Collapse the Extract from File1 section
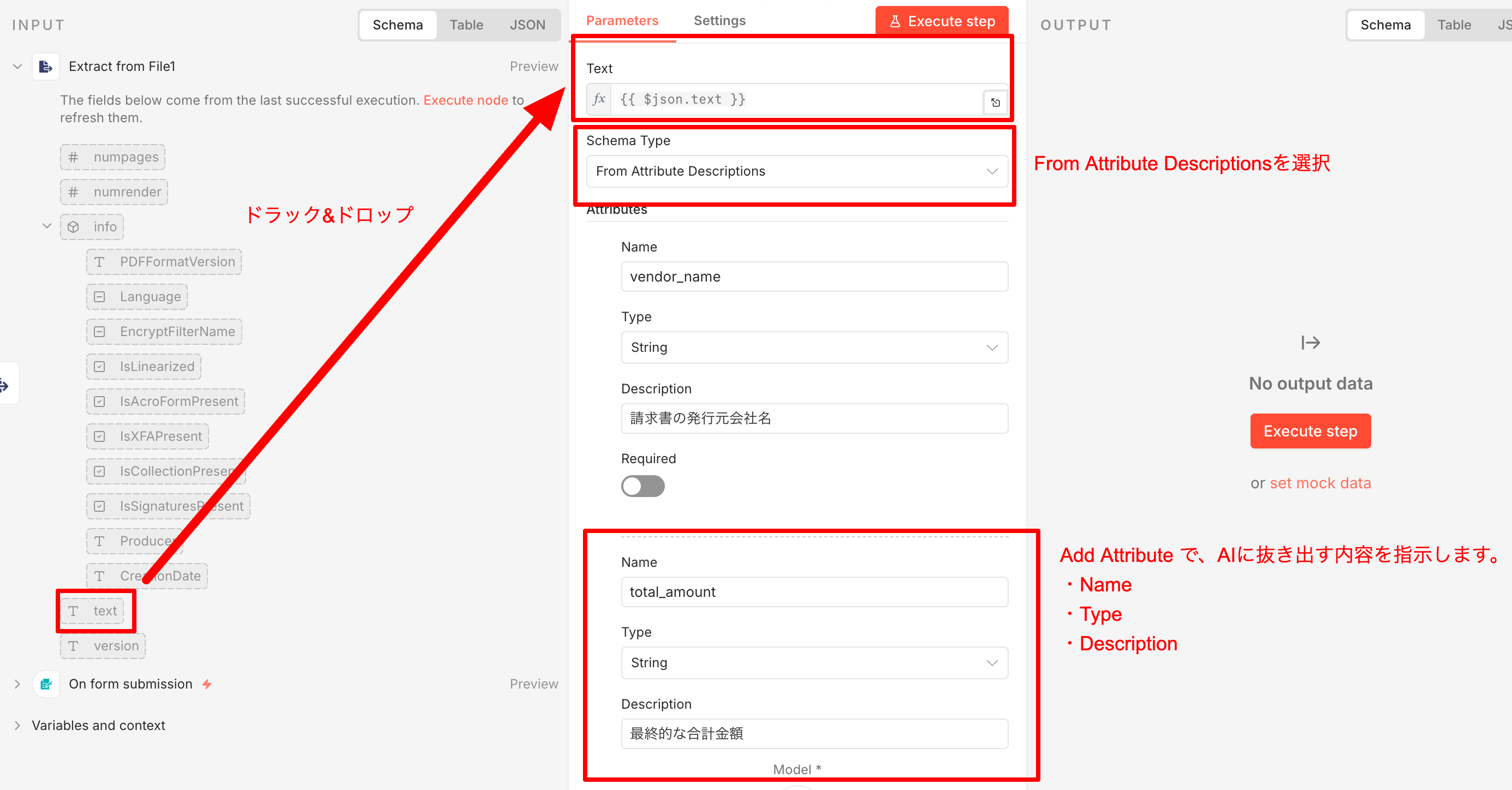The width and height of the screenshot is (1512, 790). [x=17, y=67]
